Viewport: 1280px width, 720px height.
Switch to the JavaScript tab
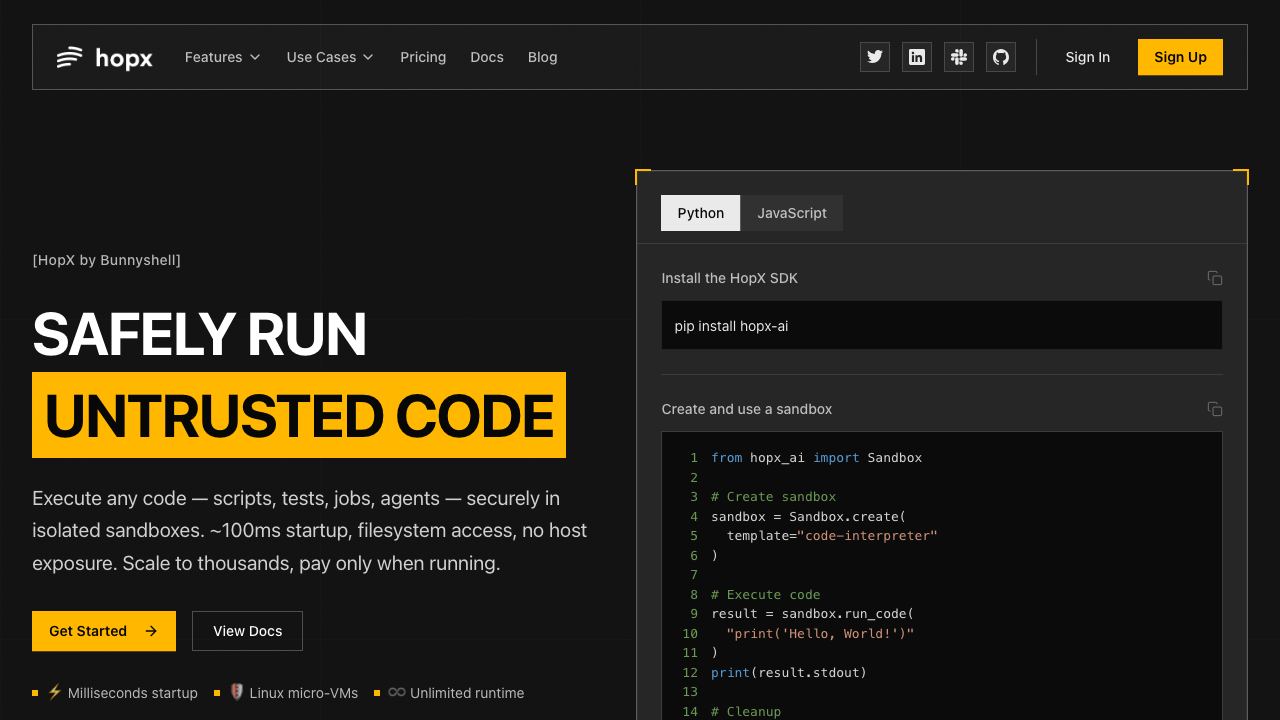pyautogui.click(x=792, y=213)
